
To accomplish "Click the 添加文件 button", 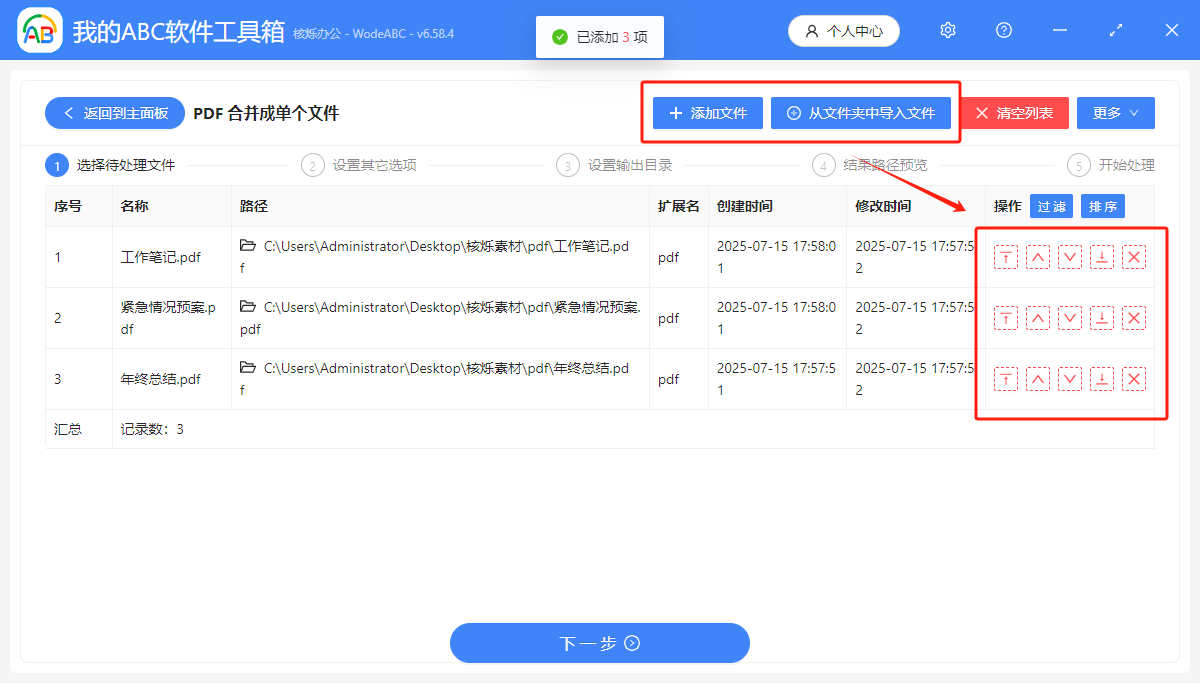I will tap(707, 112).
